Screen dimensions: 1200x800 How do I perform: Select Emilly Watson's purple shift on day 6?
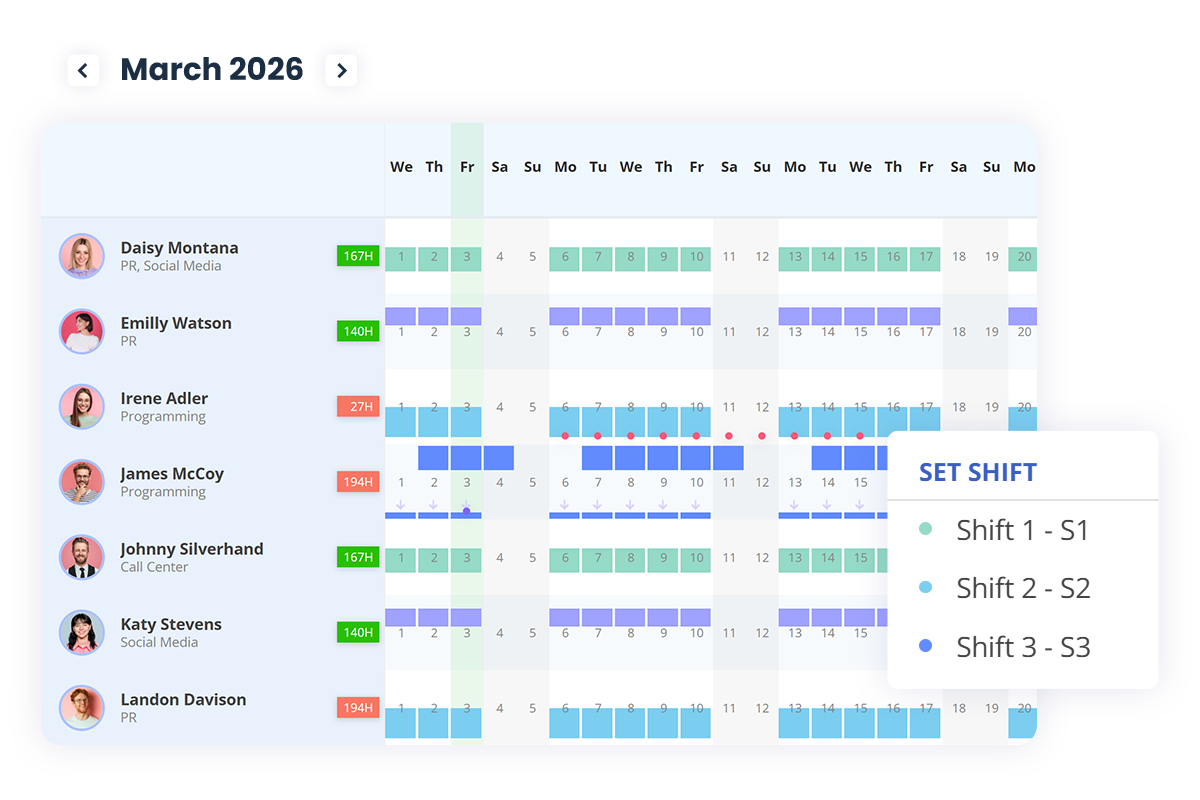pyautogui.click(x=565, y=316)
